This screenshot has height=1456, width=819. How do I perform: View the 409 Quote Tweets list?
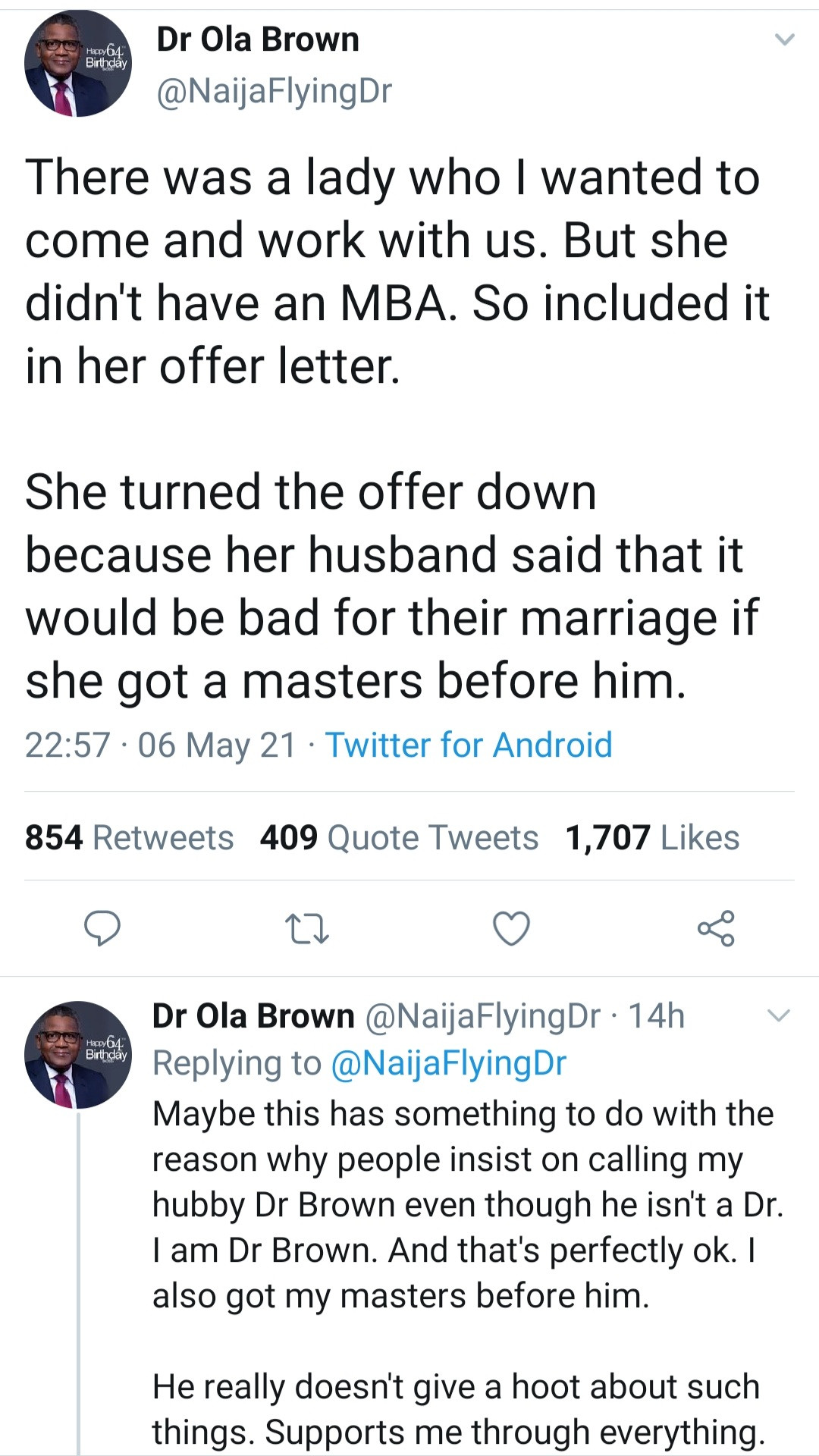(399, 838)
